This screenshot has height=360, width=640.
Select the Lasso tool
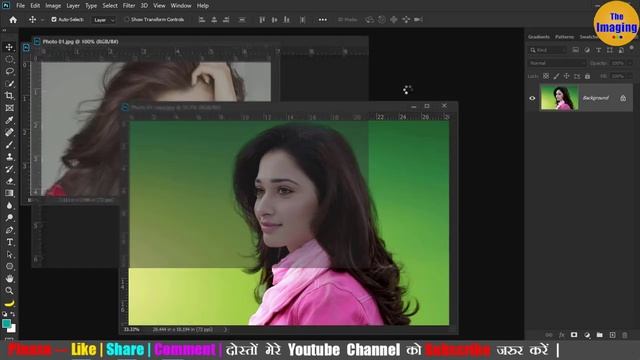pos(9,71)
